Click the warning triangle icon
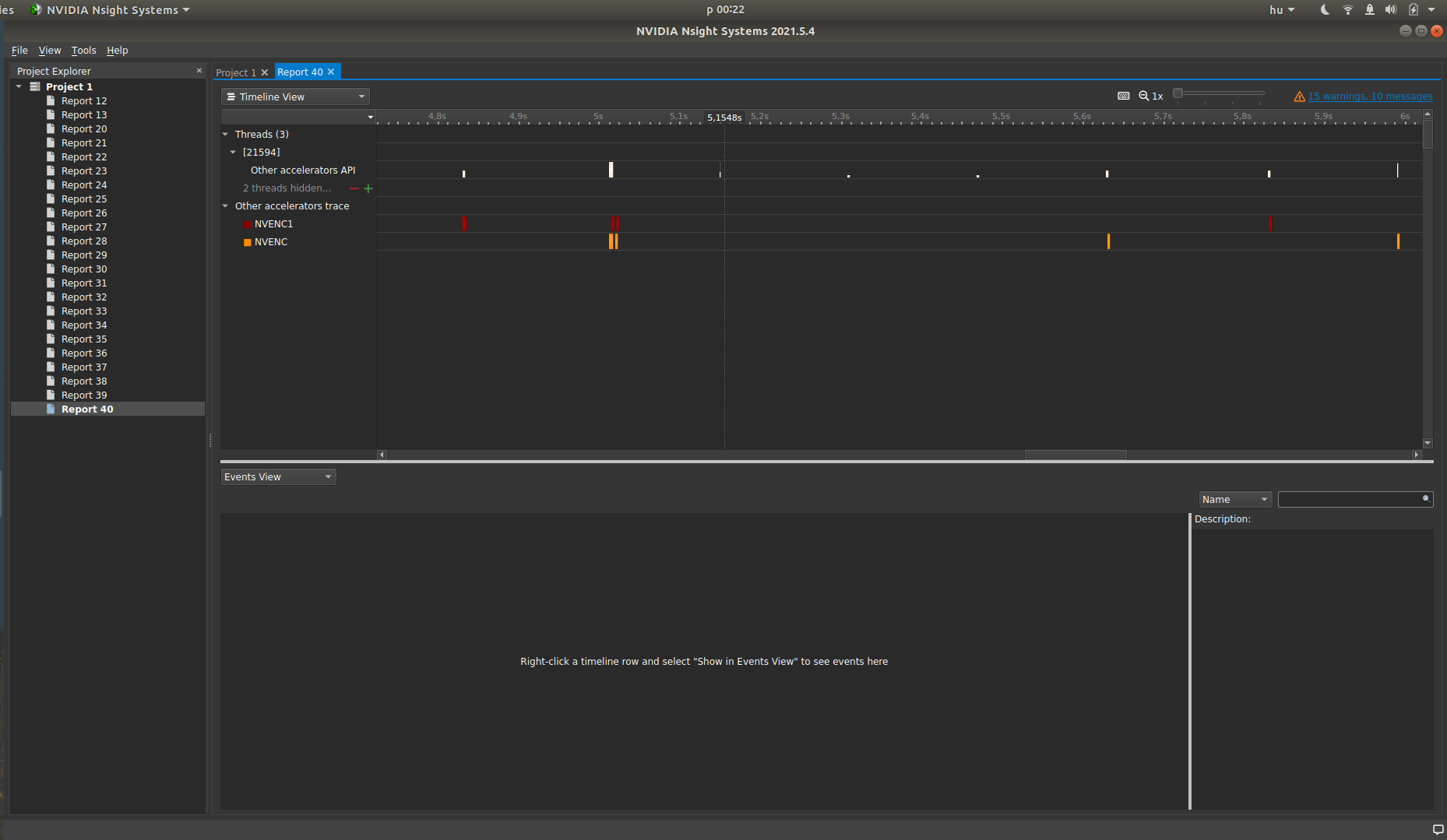The image size is (1447, 840). point(1299,97)
